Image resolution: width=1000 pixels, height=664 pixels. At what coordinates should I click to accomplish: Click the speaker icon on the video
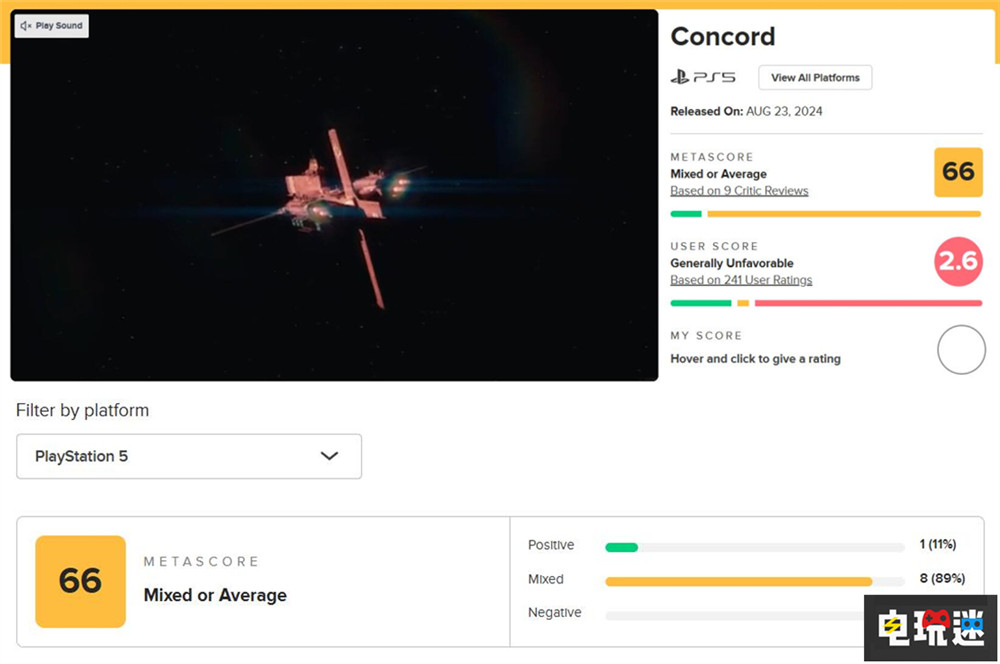coord(27,26)
